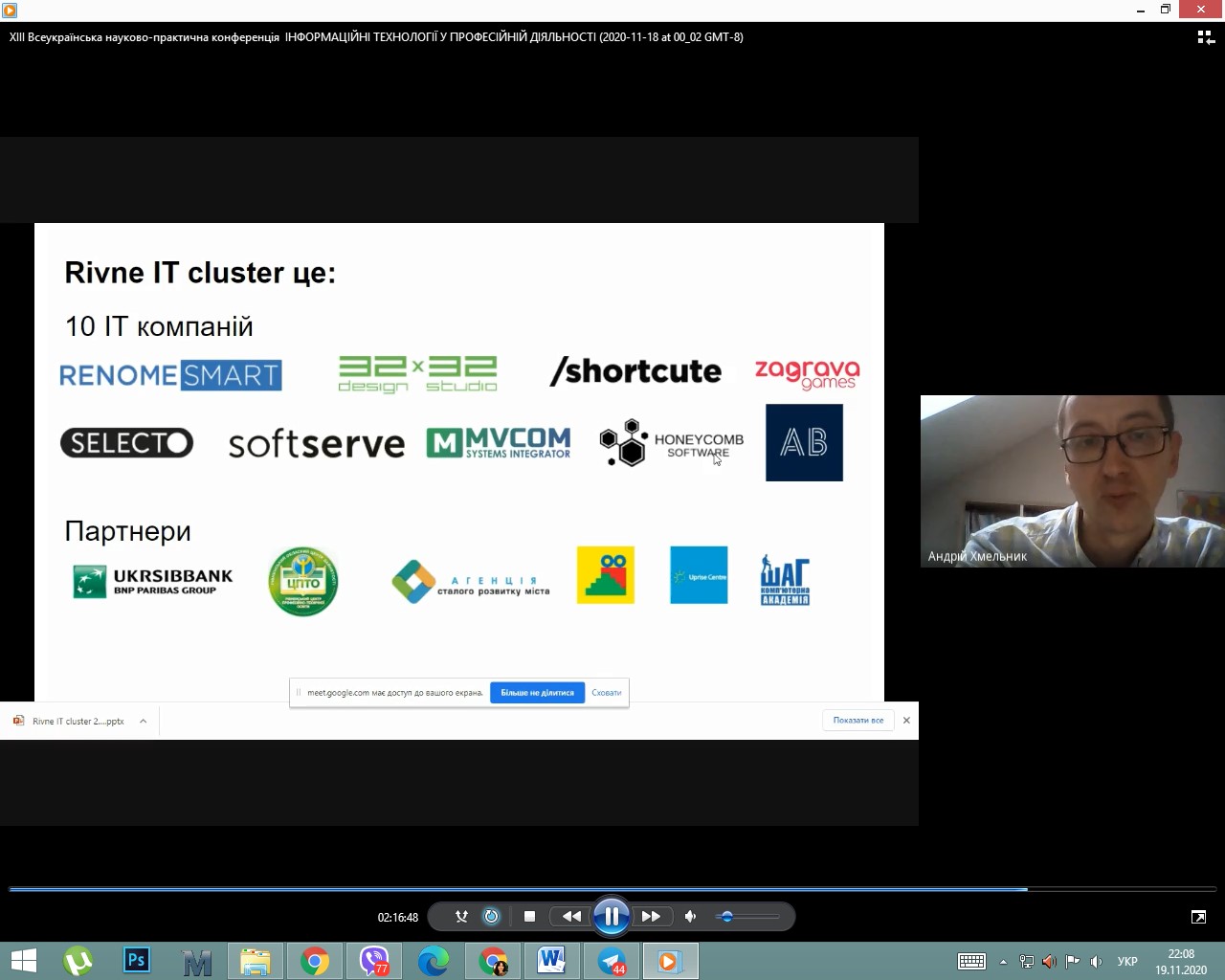Screen dimensions: 1225x980
Task: Open Telegram with 44 badge
Action: 612,961
